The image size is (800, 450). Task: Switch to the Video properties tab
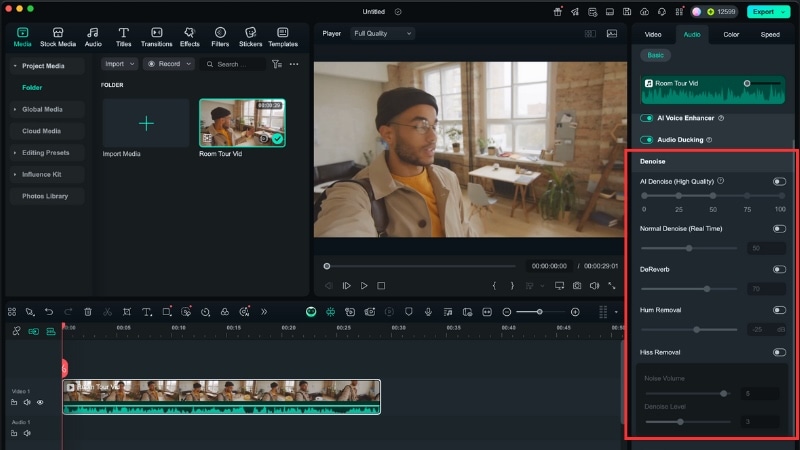pos(653,34)
